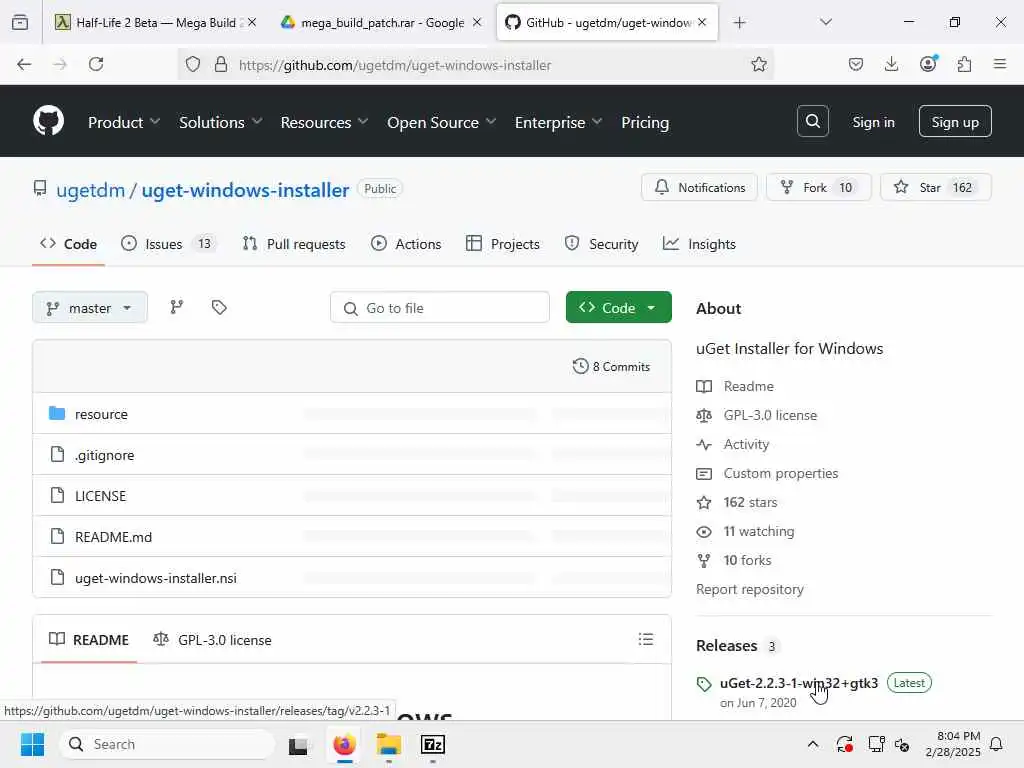Image resolution: width=1024 pixels, height=768 pixels.
Task: Click the README outline list icon
Action: click(x=645, y=639)
